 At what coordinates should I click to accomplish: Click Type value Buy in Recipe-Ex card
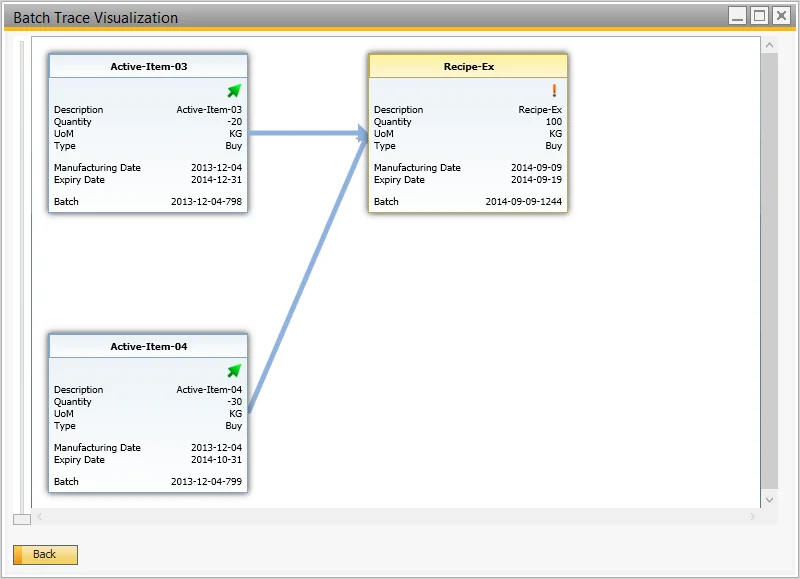pos(554,146)
